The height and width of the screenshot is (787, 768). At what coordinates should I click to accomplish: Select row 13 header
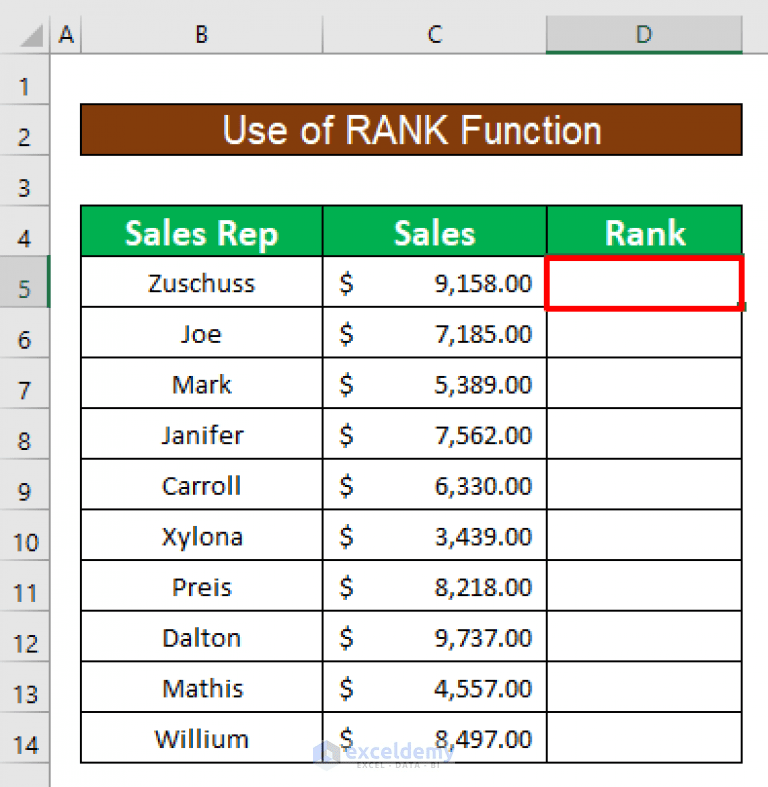point(25,688)
